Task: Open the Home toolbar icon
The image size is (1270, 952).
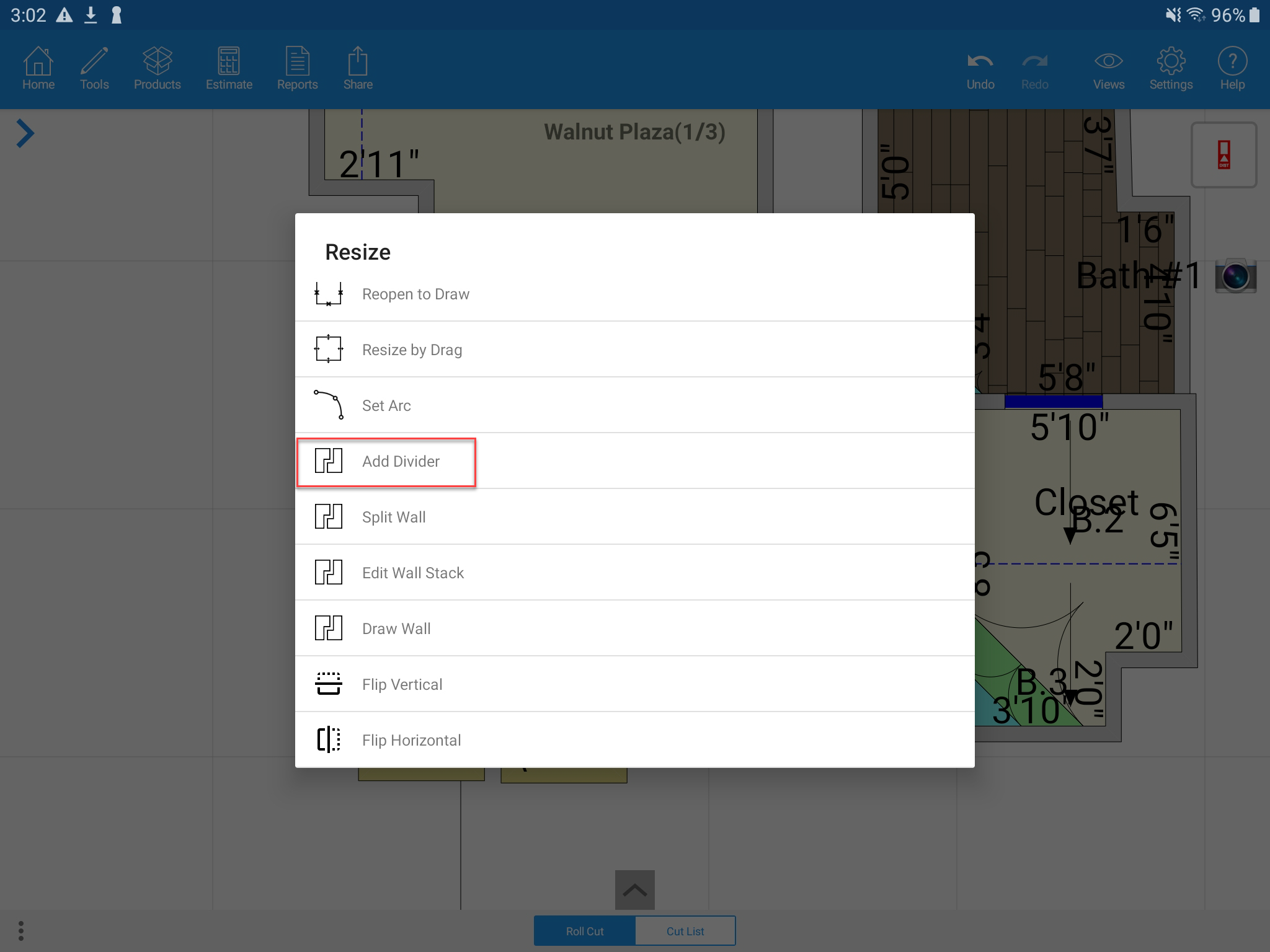Action: (x=38, y=69)
